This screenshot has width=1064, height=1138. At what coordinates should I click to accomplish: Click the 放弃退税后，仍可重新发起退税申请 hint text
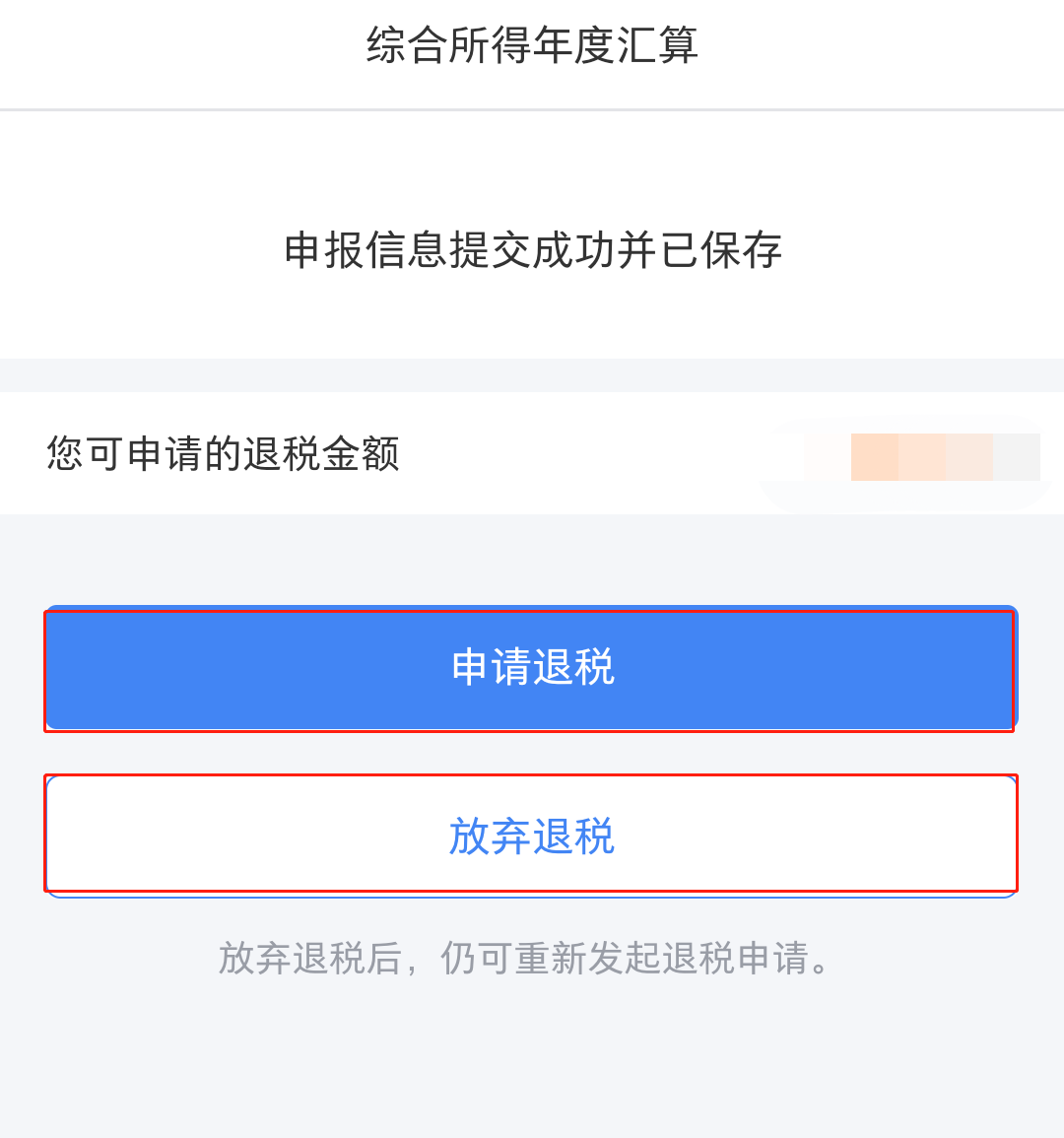click(x=526, y=958)
